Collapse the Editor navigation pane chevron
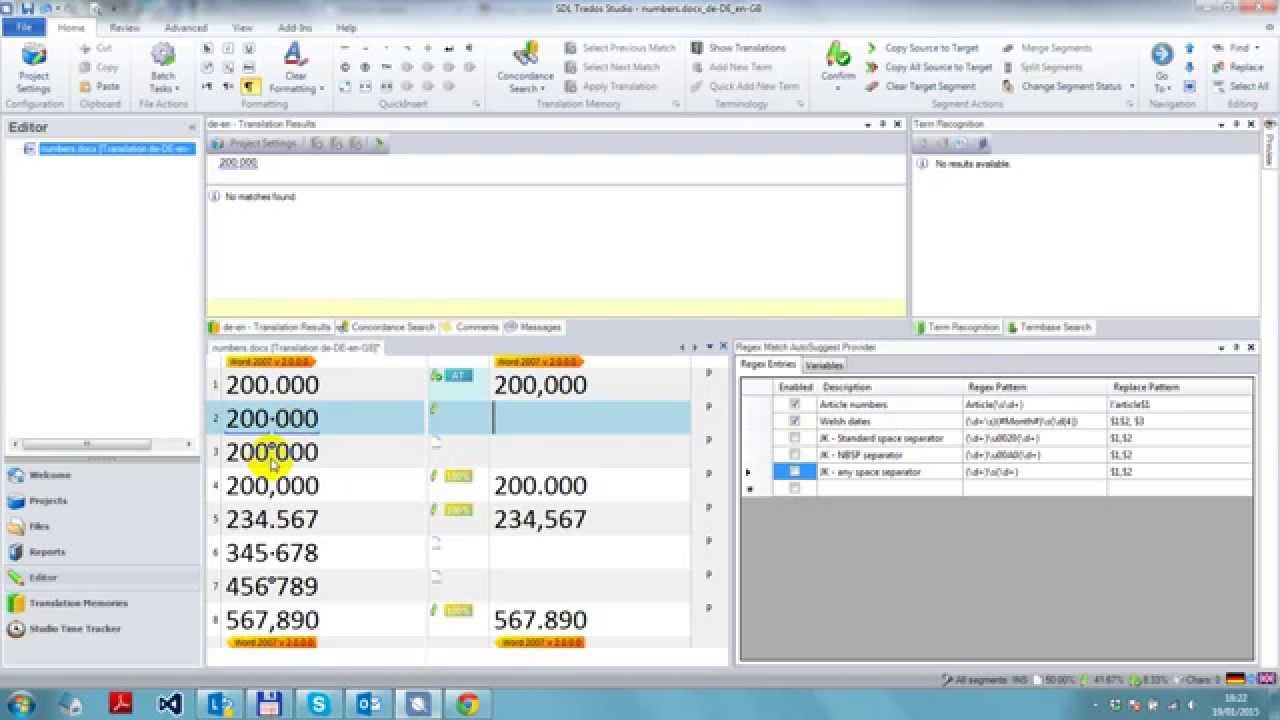The width and height of the screenshot is (1280, 720). pos(191,127)
